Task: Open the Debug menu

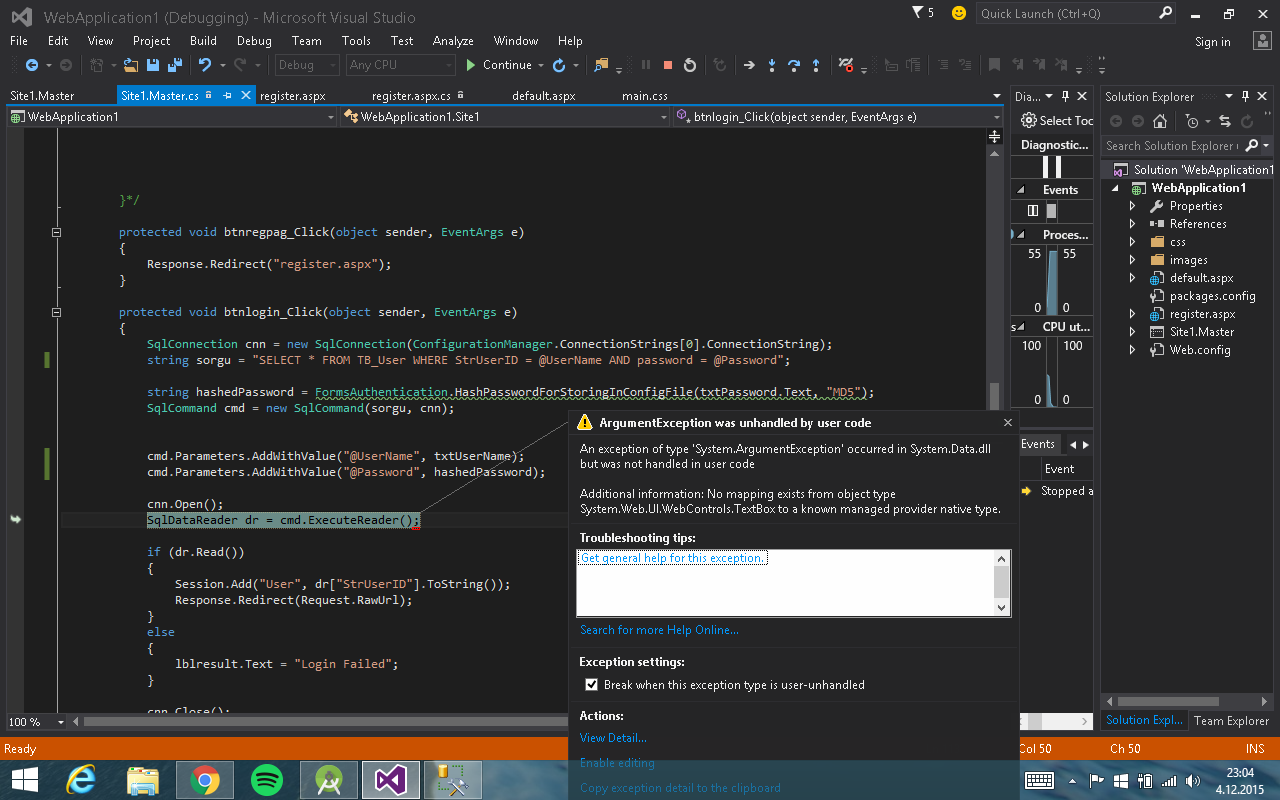Action: tap(254, 41)
